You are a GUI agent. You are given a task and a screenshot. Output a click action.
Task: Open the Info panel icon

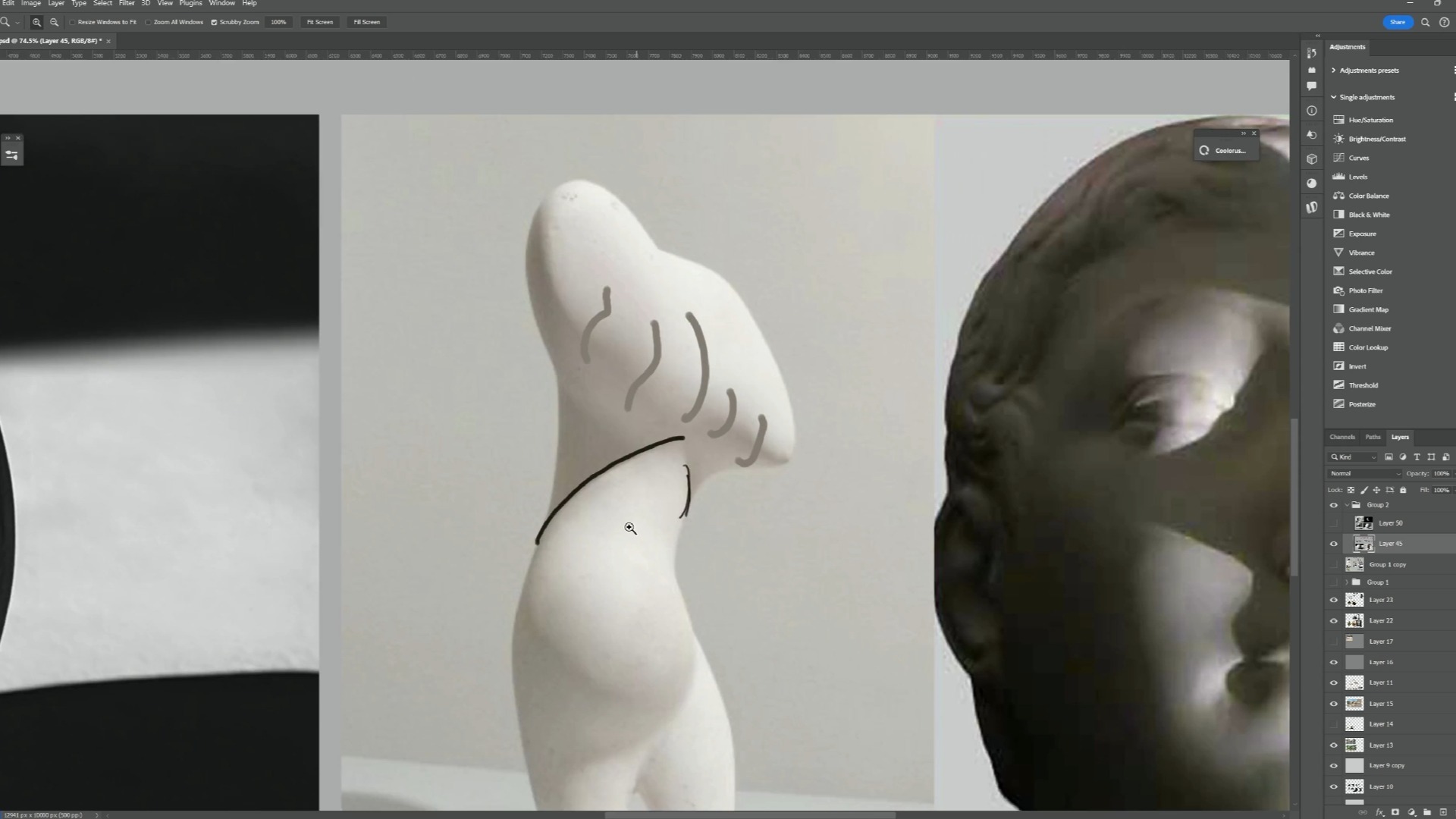(x=1312, y=111)
